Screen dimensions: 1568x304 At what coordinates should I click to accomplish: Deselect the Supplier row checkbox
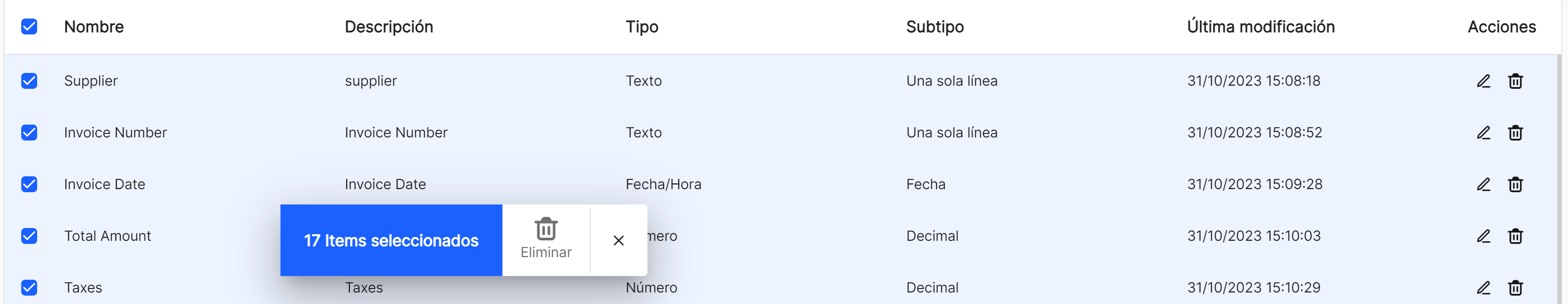[x=29, y=81]
